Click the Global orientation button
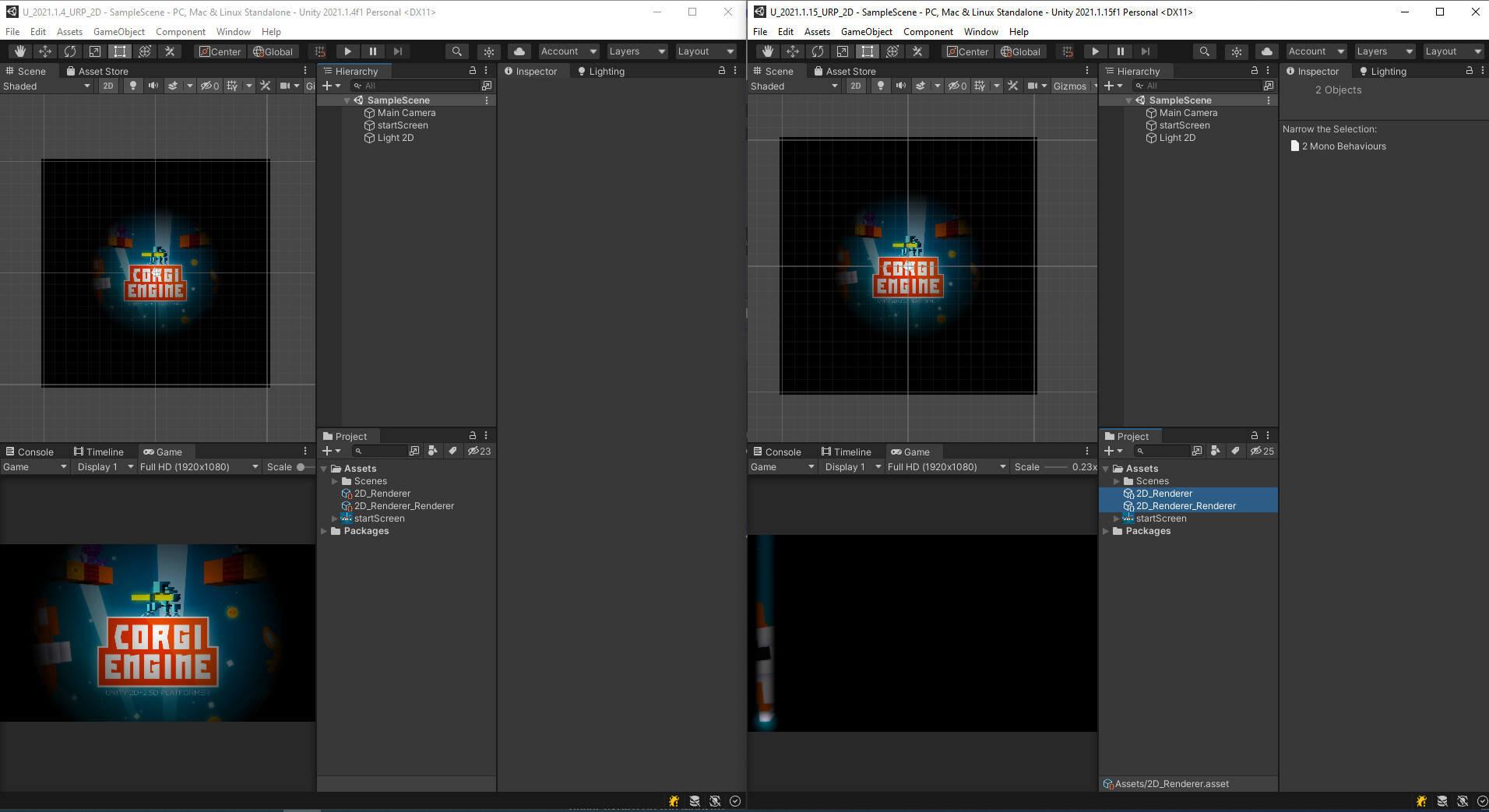Screen dimensions: 1489x812 point(273,51)
